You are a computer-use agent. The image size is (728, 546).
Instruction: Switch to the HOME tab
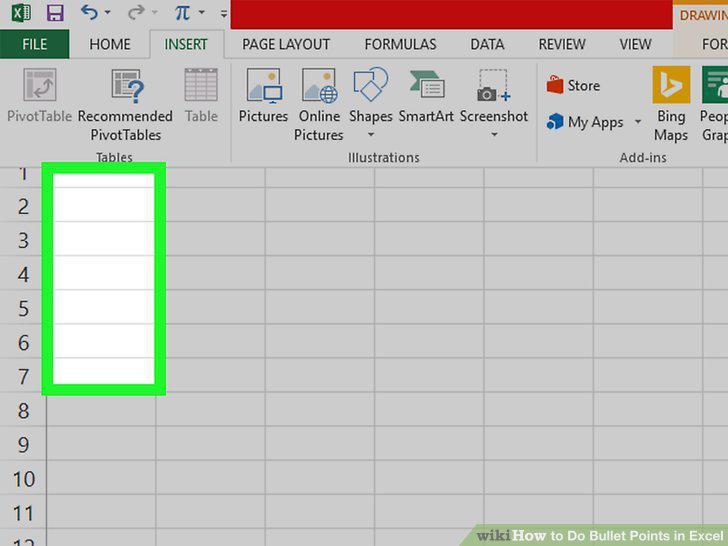[110, 44]
